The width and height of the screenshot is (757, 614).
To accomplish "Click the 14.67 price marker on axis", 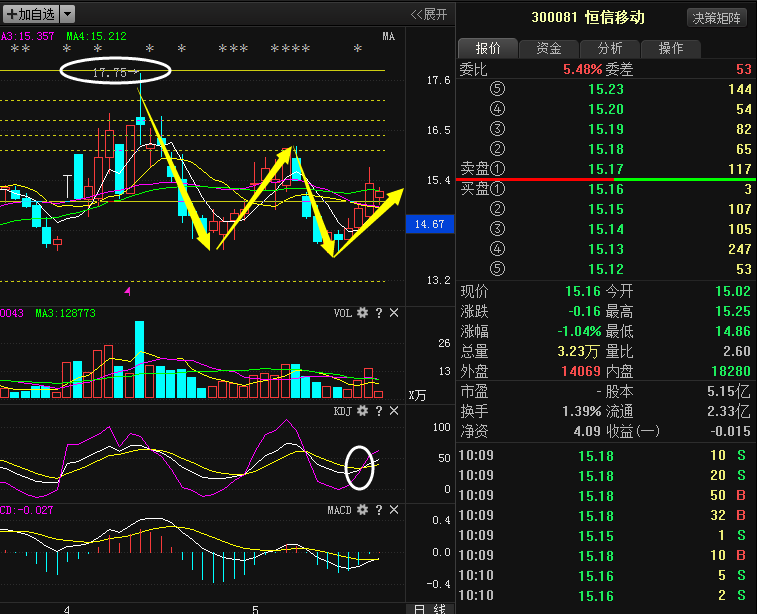I will (x=430, y=224).
